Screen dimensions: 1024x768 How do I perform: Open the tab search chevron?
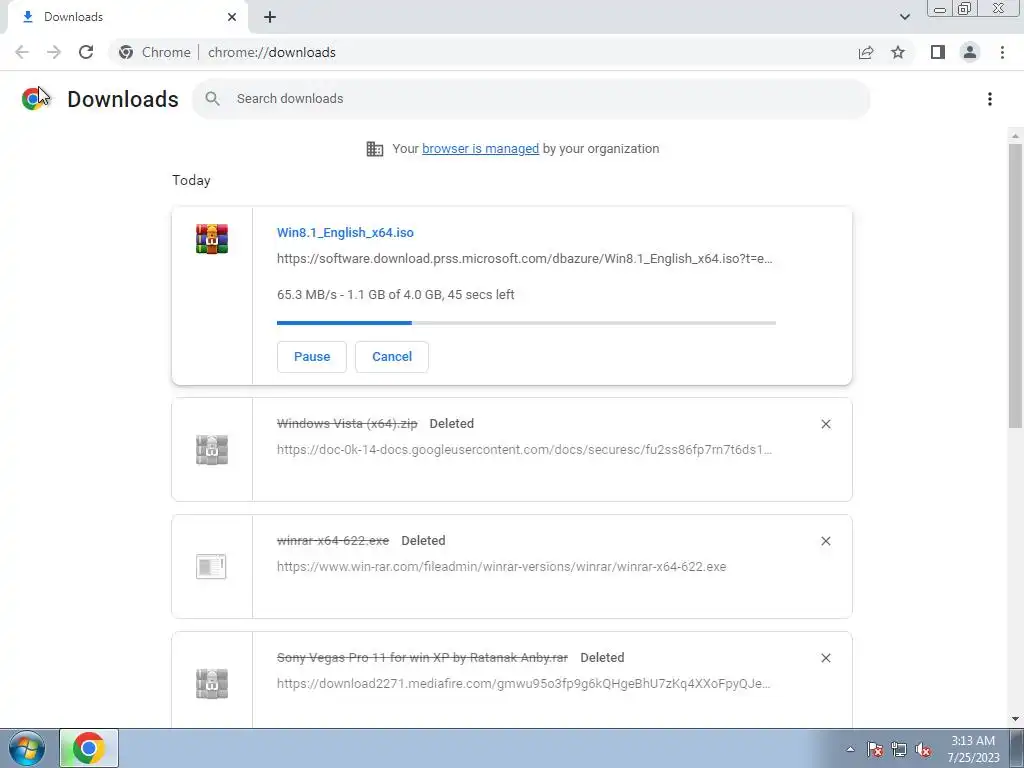(x=904, y=17)
